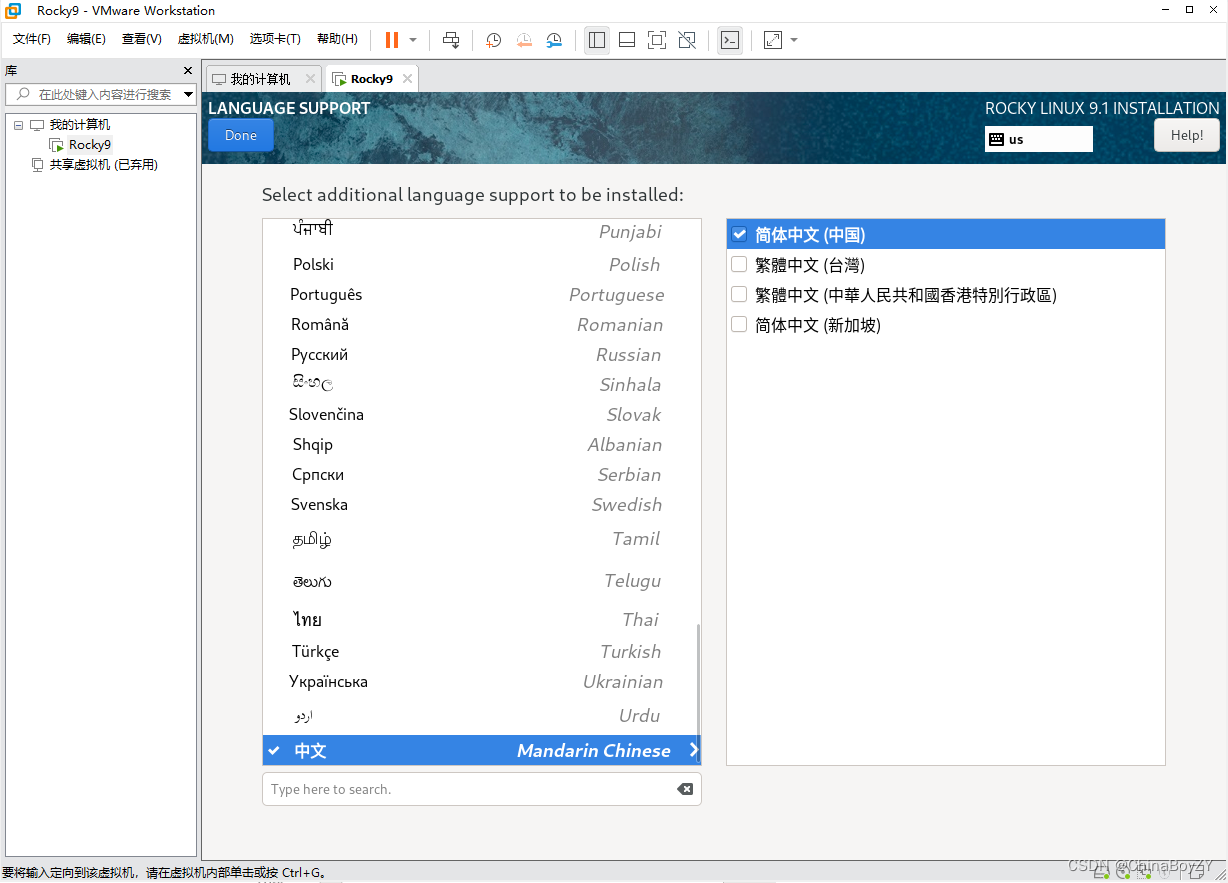This screenshot has height=883, width=1228.
Task: Click the us keyboard layout indicator
Action: click(1039, 139)
